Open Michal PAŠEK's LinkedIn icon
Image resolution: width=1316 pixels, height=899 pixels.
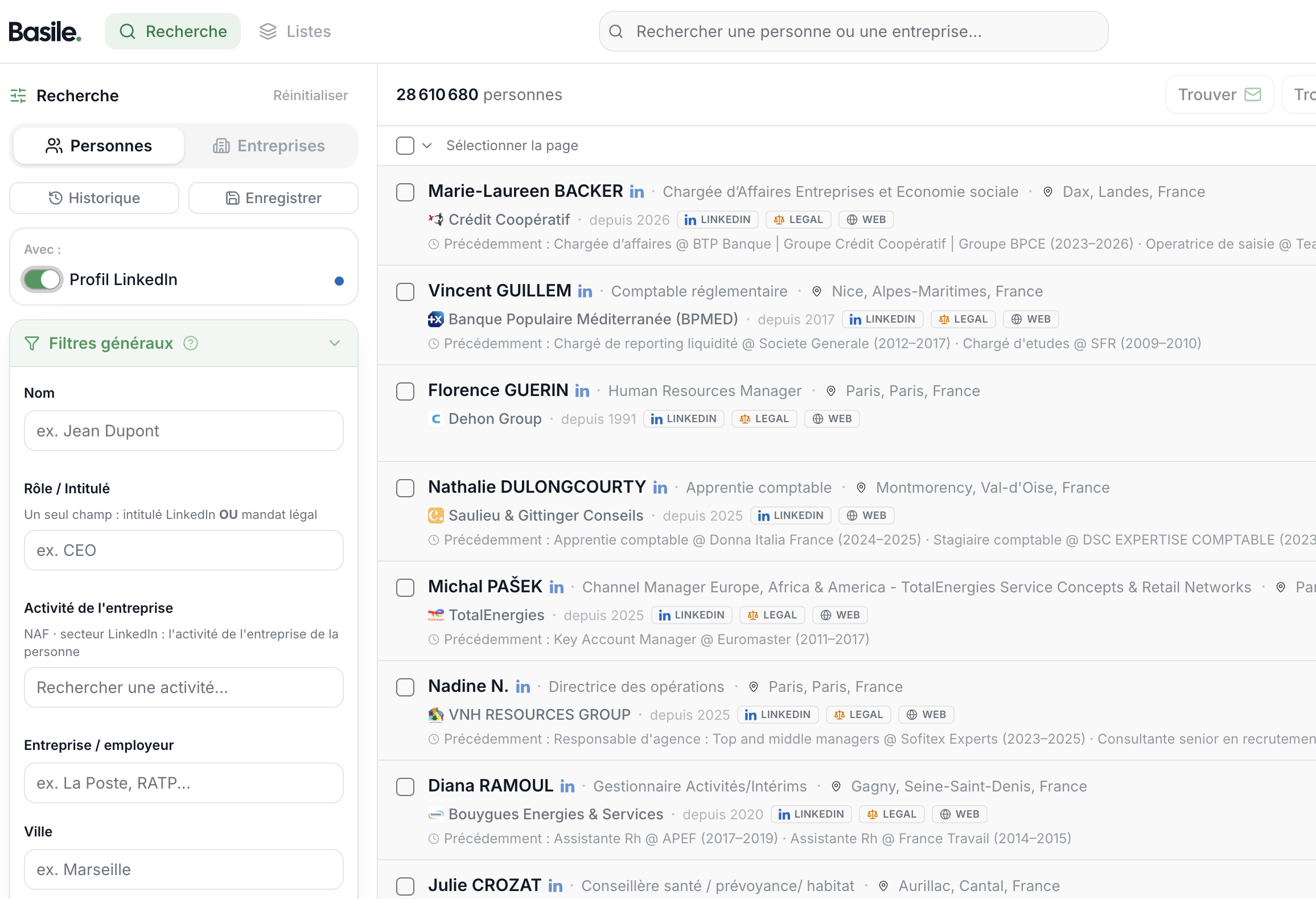click(x=557, y=588)
